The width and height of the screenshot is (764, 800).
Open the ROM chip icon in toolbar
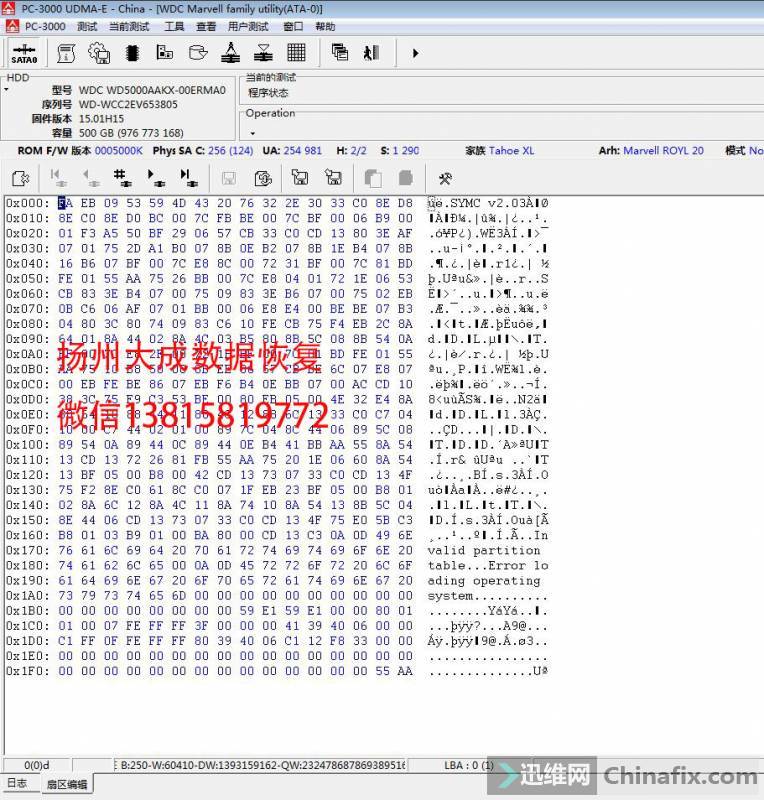point(132,53)
